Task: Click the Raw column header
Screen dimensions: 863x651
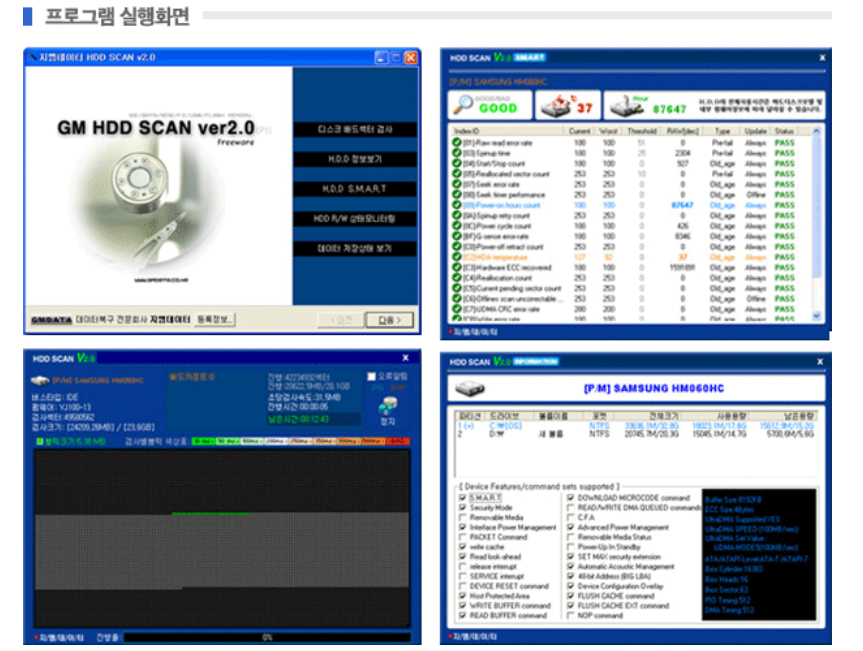Action: click(682, 131)
